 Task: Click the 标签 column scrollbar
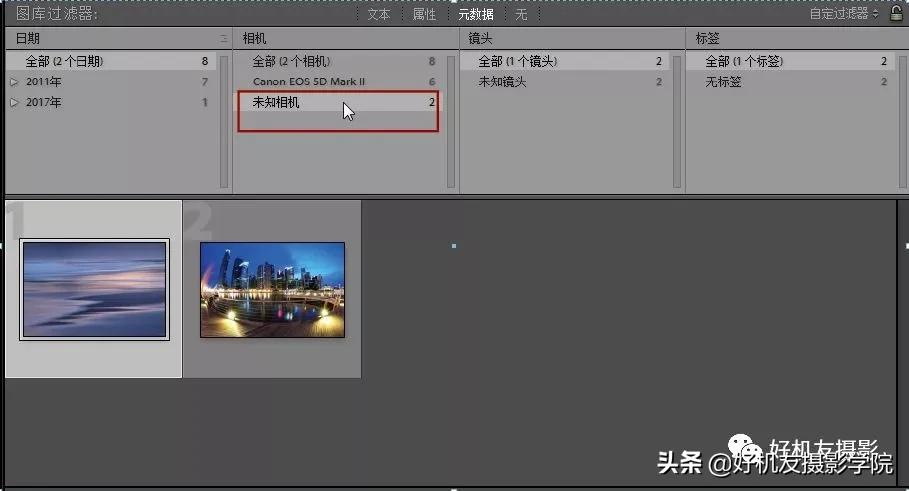pos(903,121)
